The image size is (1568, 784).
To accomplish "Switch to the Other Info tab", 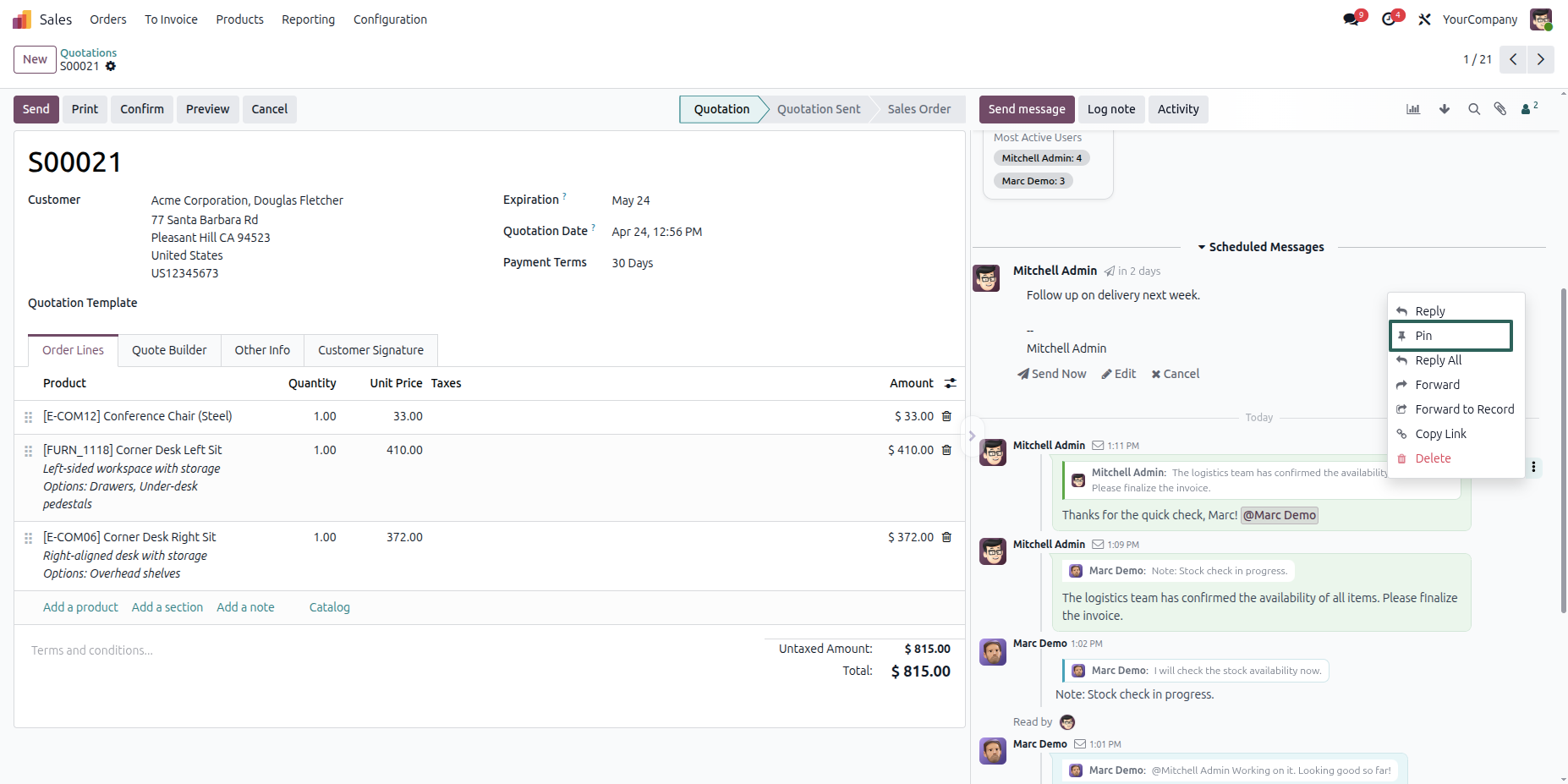I will [262, 350].
